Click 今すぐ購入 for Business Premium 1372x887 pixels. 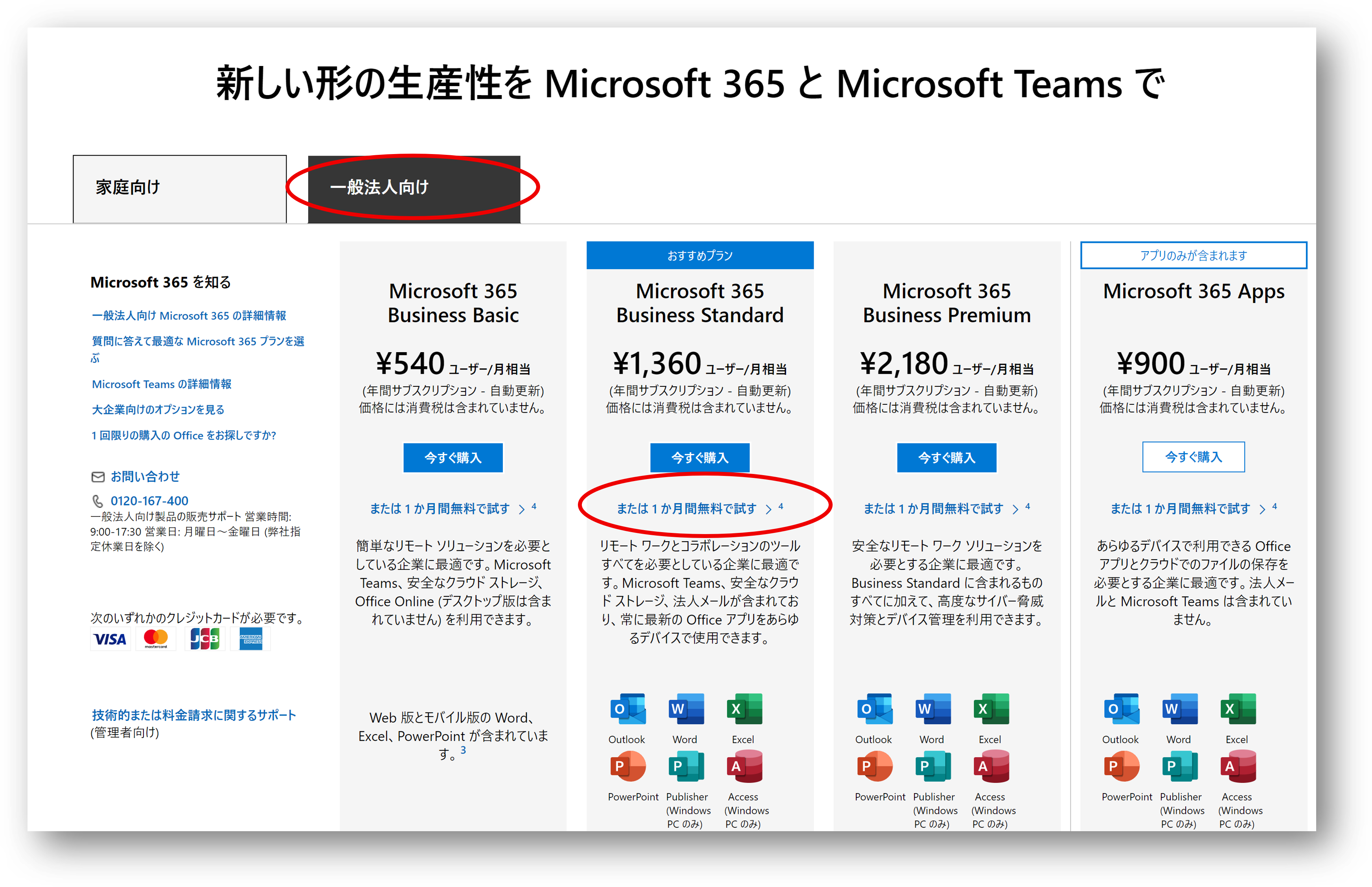[946, 457]
